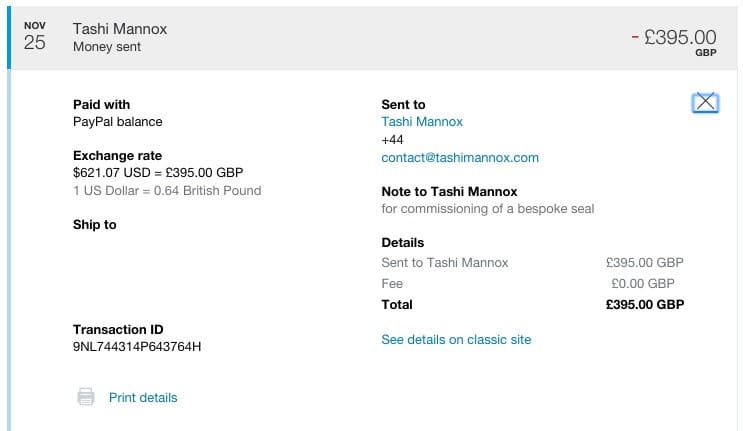Click contact@tashimannox.com email link
743x431 pixels.
[x=460, y=158]
